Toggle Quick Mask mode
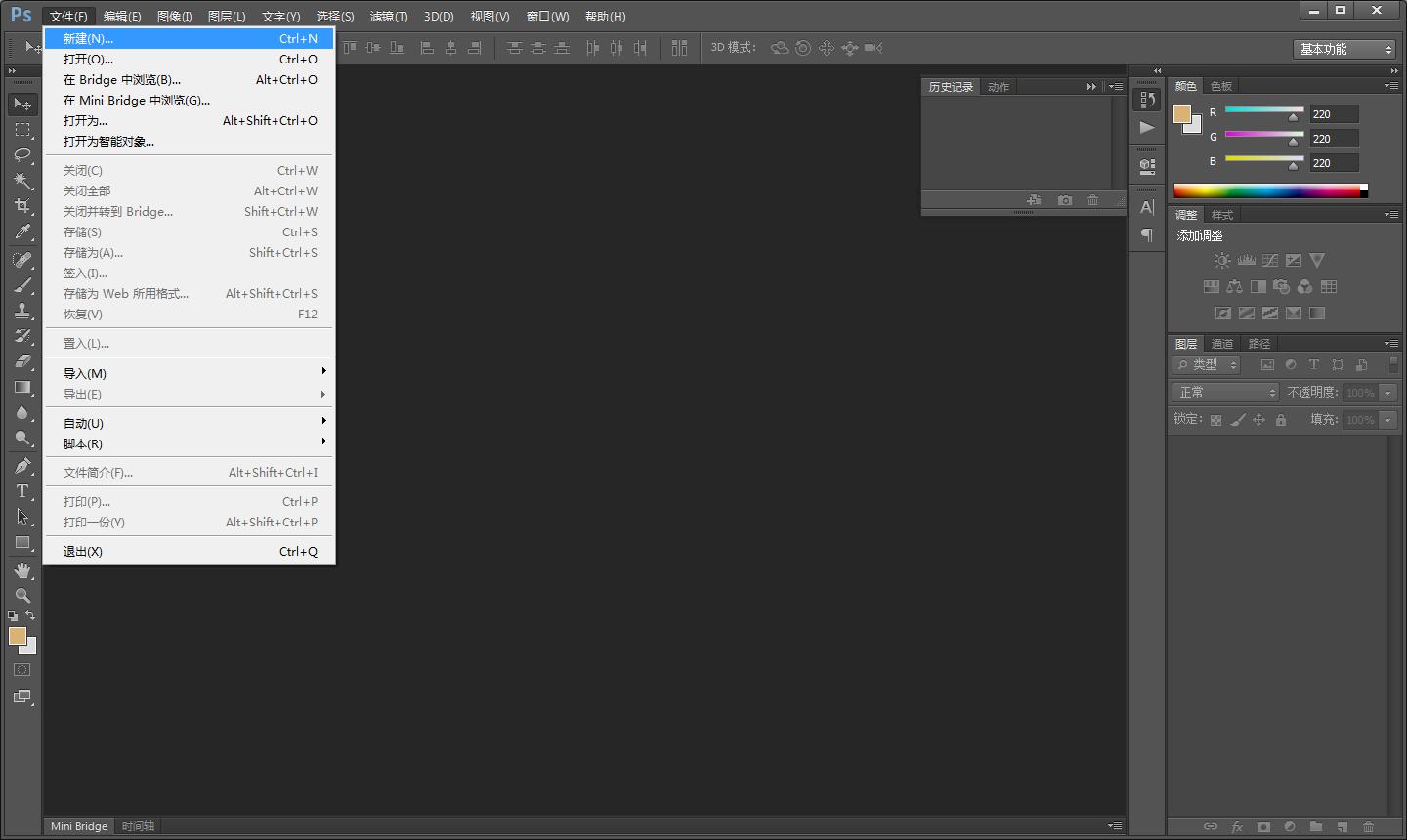The height and width of the screenshot is (840, 1407). coord(22,670)
